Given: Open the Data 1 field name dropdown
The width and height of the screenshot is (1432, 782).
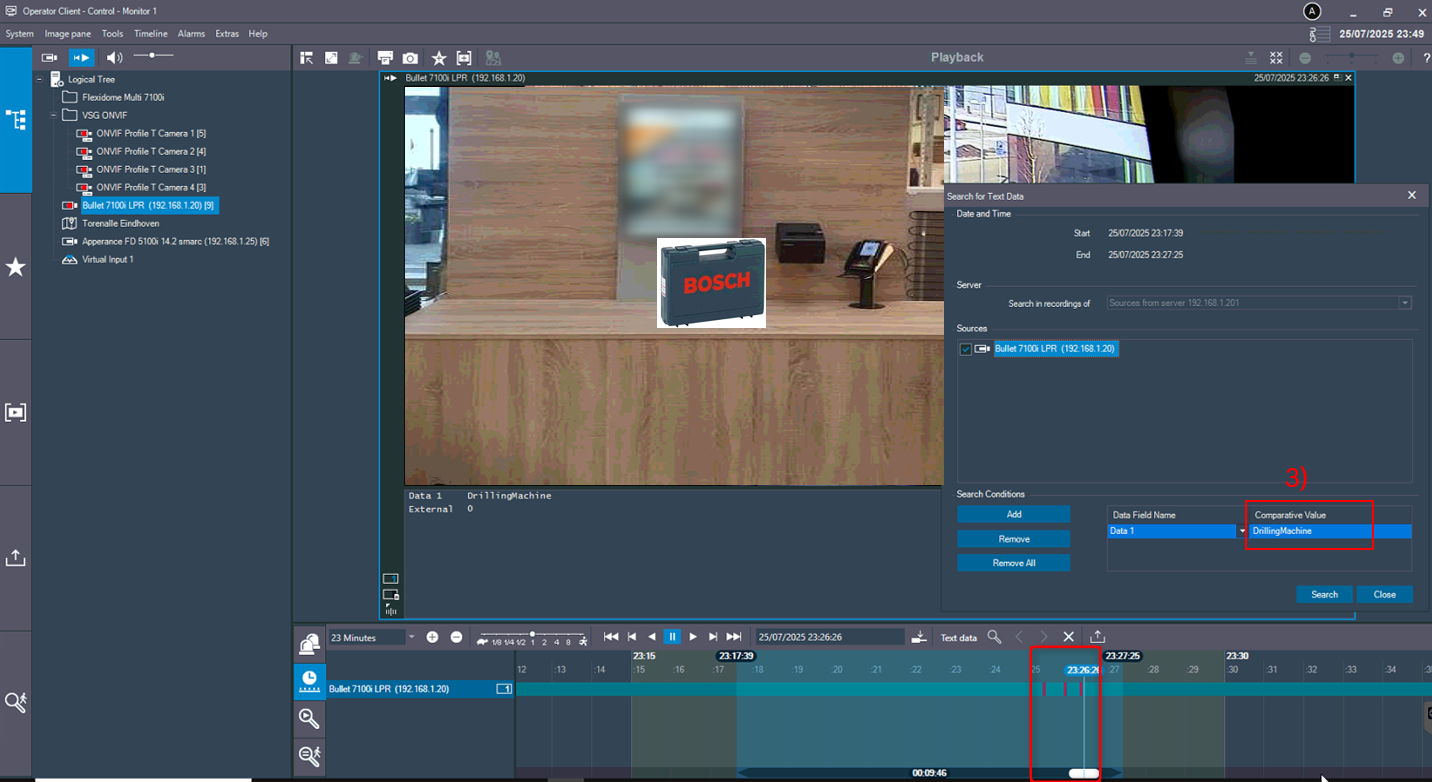Looking at the screenshot, I should point(1242,532).
